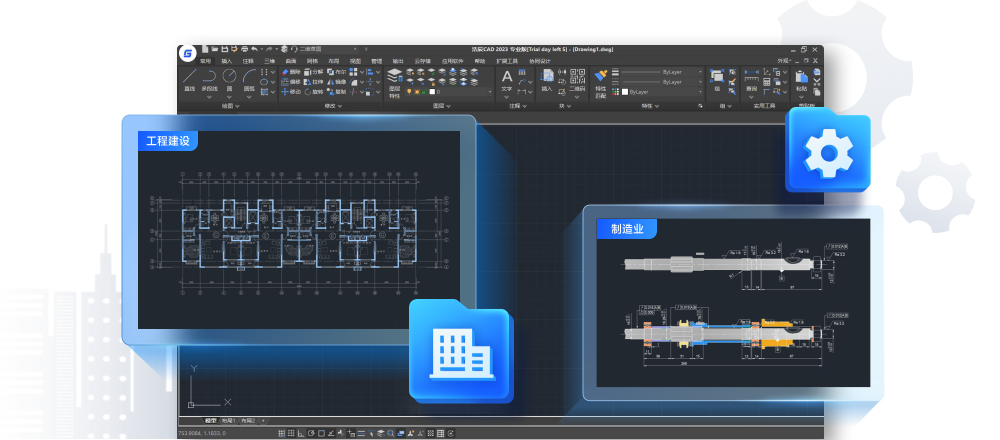The image size is (1000, 440).
Task: Toggle ortho mode in status bar
Action: 301,434
